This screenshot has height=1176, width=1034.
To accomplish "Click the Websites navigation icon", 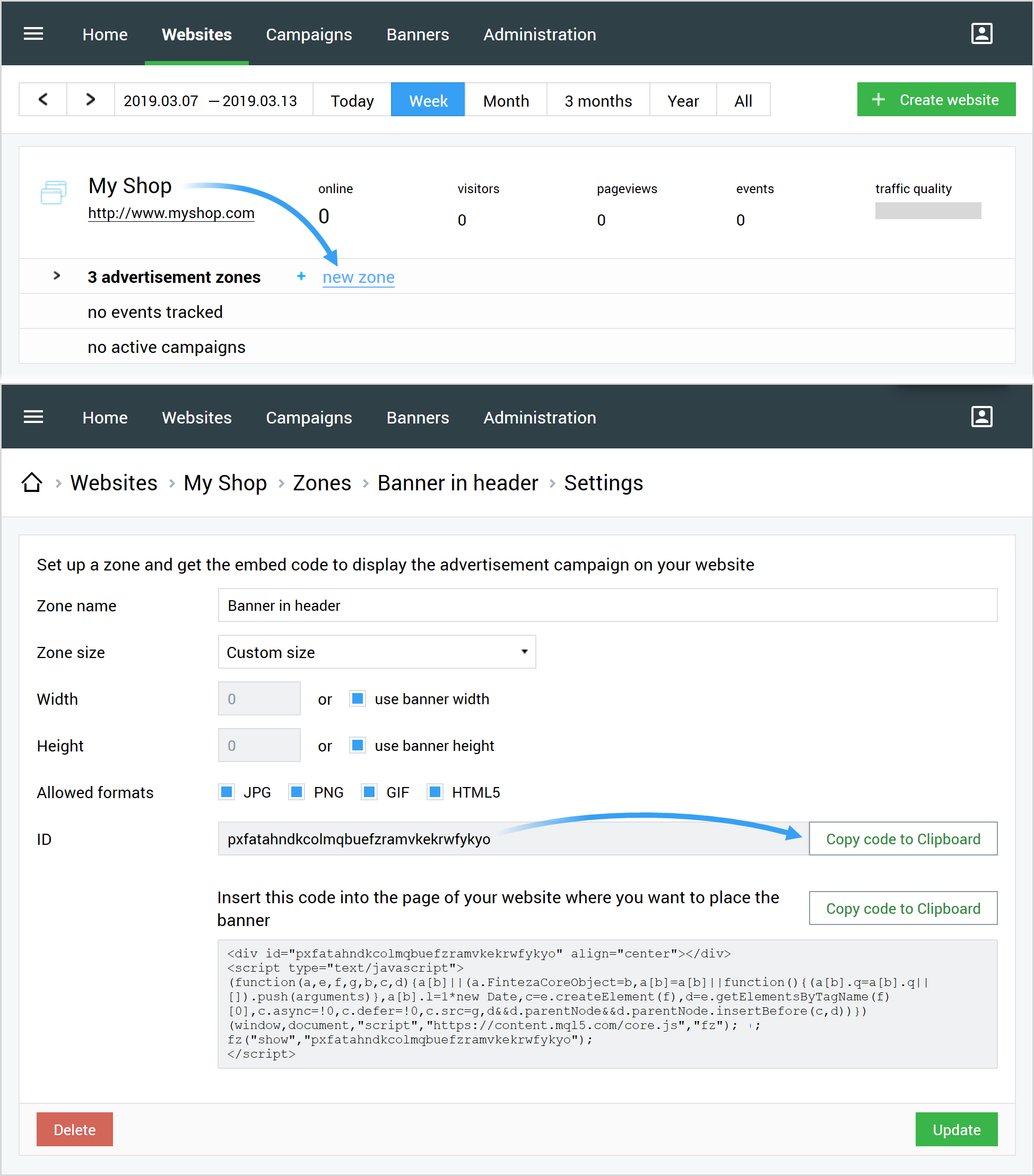I will coord(196,34).
